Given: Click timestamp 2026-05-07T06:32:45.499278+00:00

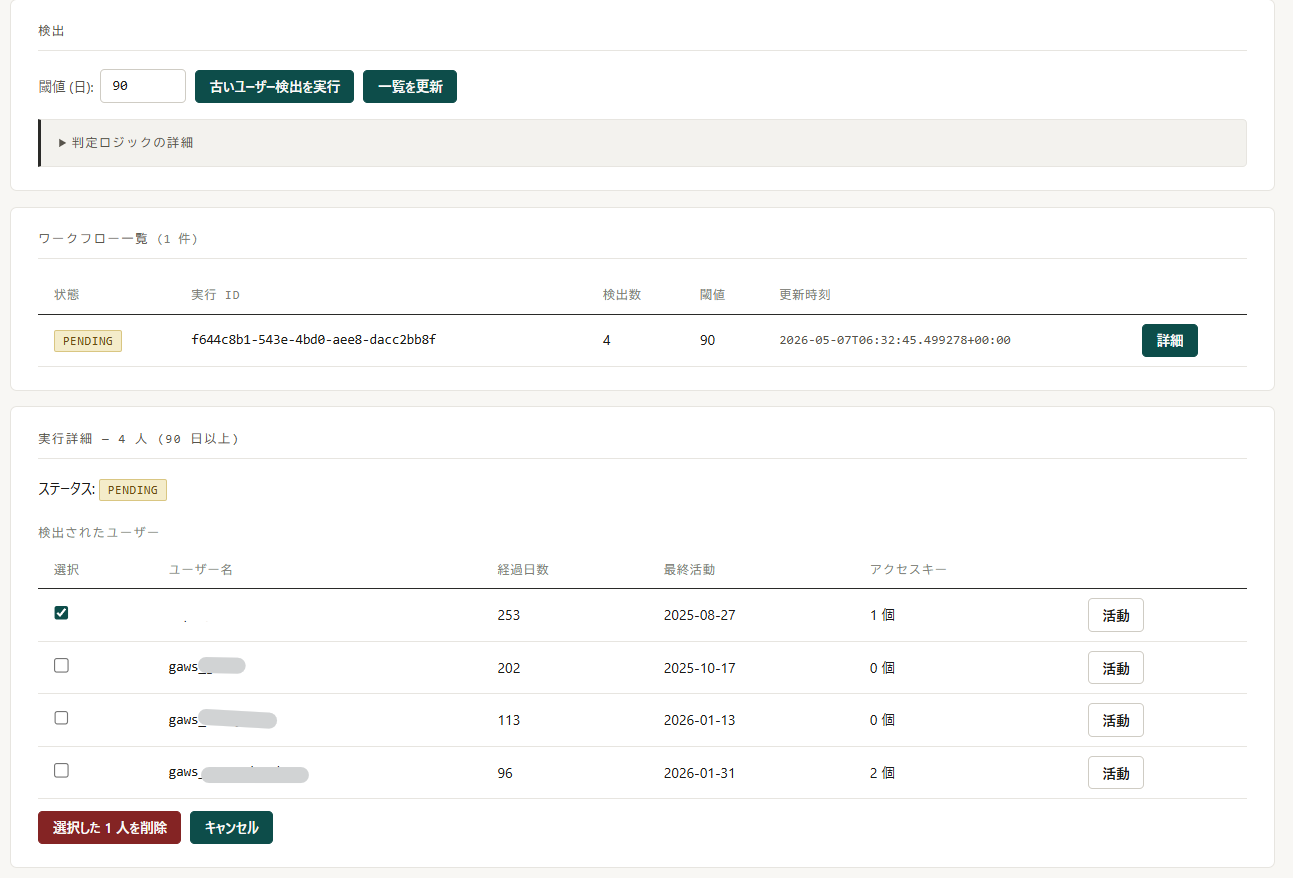Looking at the screenshot, I should 895,340.
